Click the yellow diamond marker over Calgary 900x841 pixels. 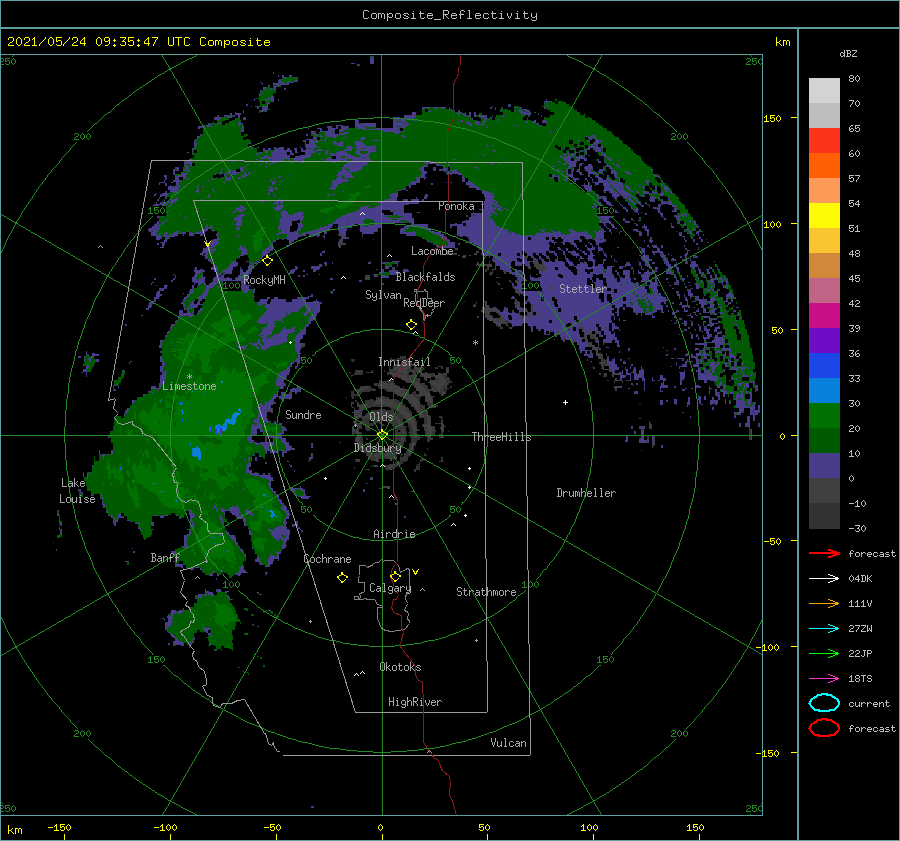(395, 576)
